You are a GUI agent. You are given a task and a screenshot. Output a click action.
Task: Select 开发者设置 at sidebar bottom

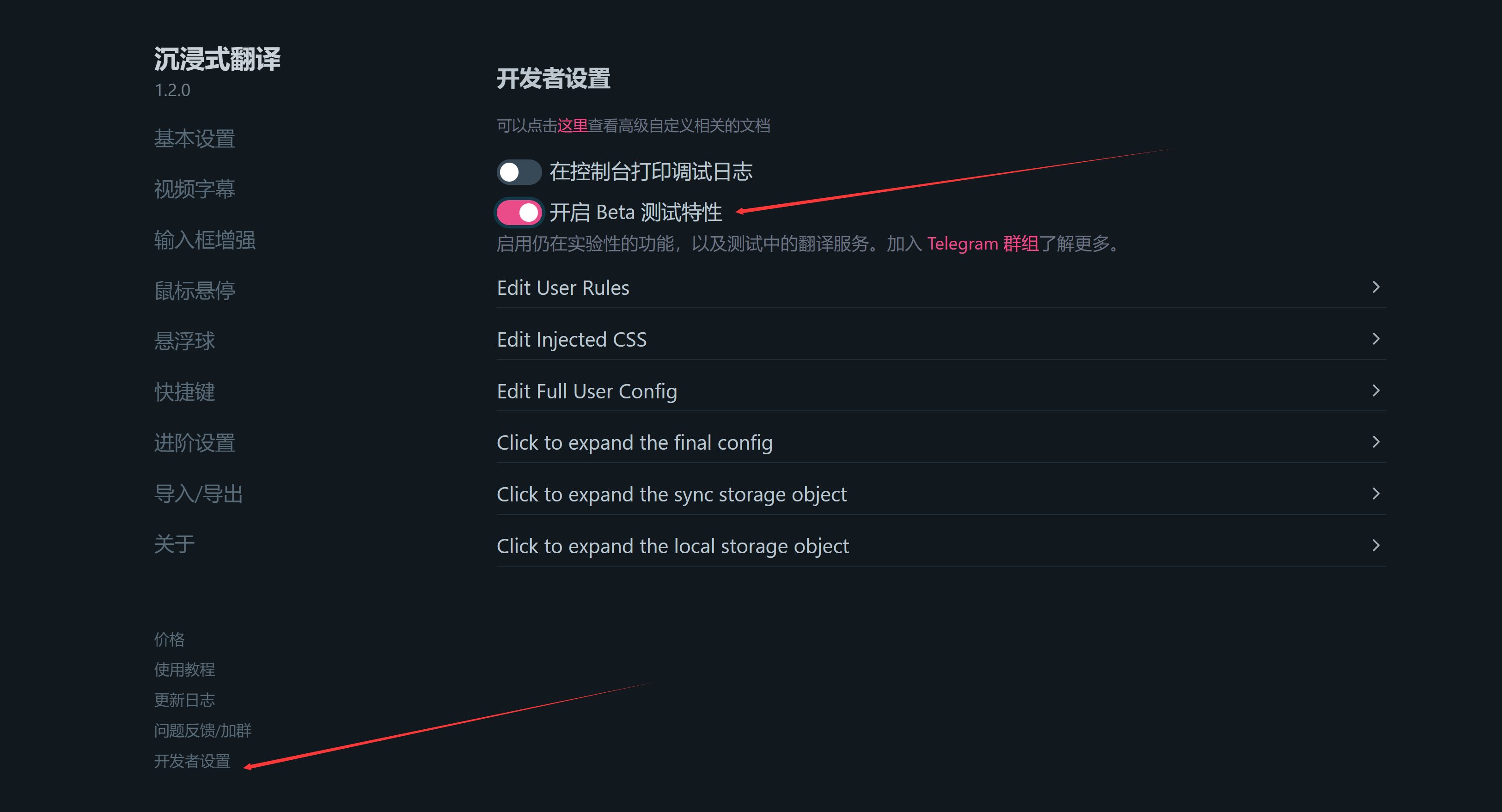point(192,761)
